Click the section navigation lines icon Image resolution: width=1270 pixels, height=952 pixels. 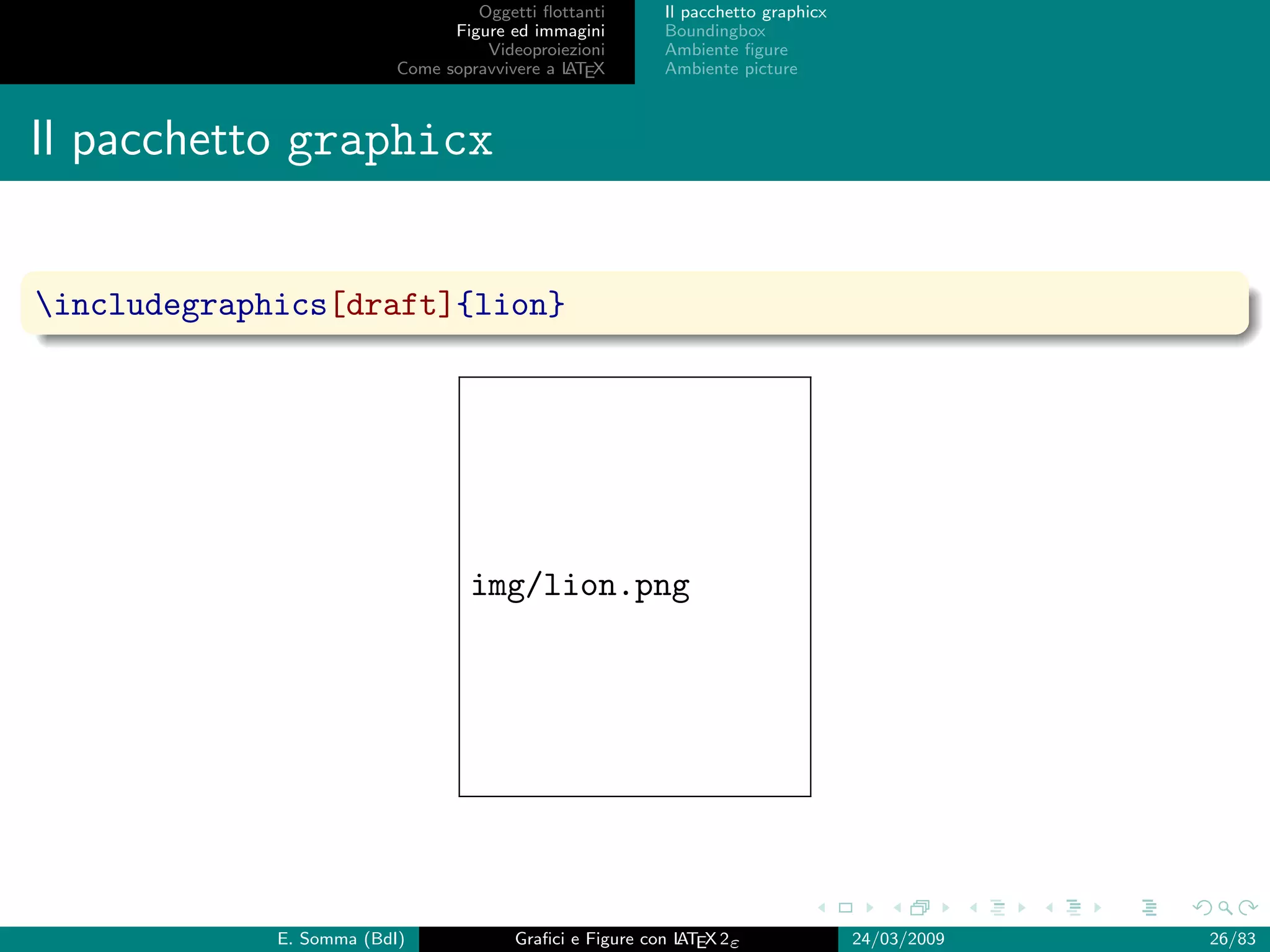(1074, 907)
